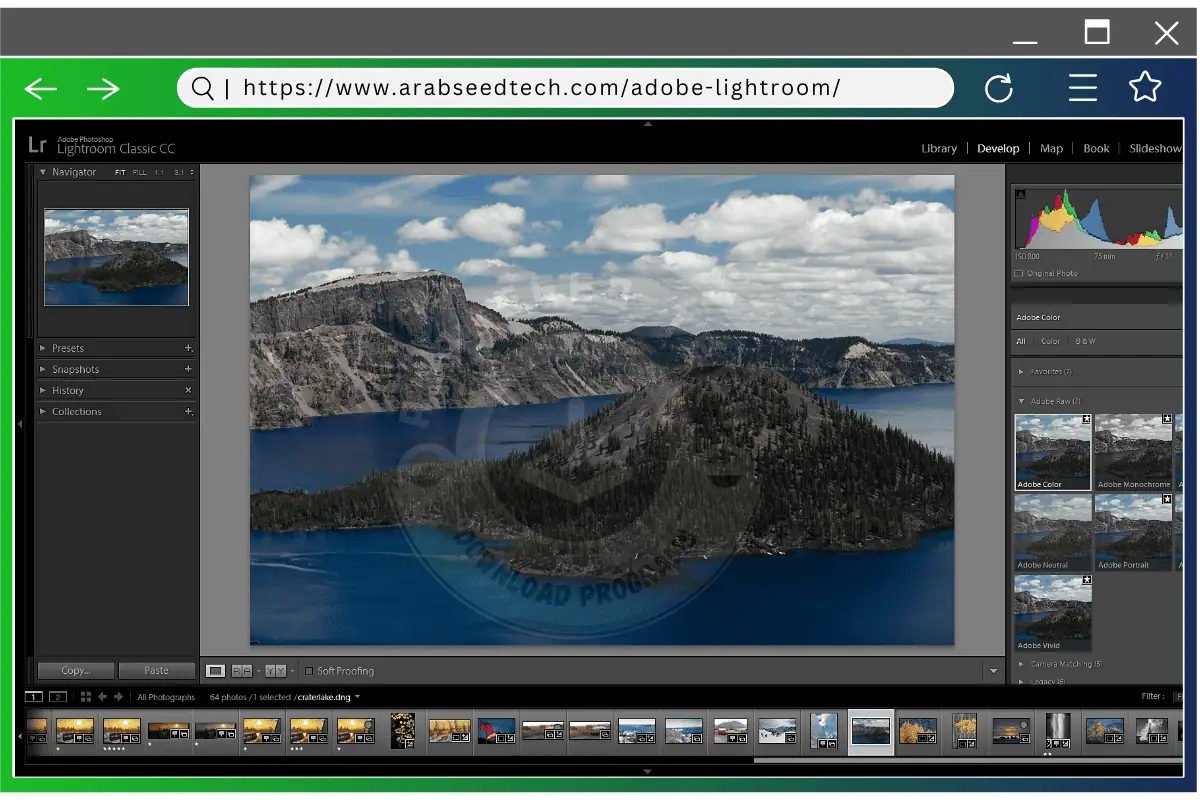This screenshot has width=1200, height=800.
Task: Select the Adobe Monochrome profile
Action: click(x=1133, y=450)
